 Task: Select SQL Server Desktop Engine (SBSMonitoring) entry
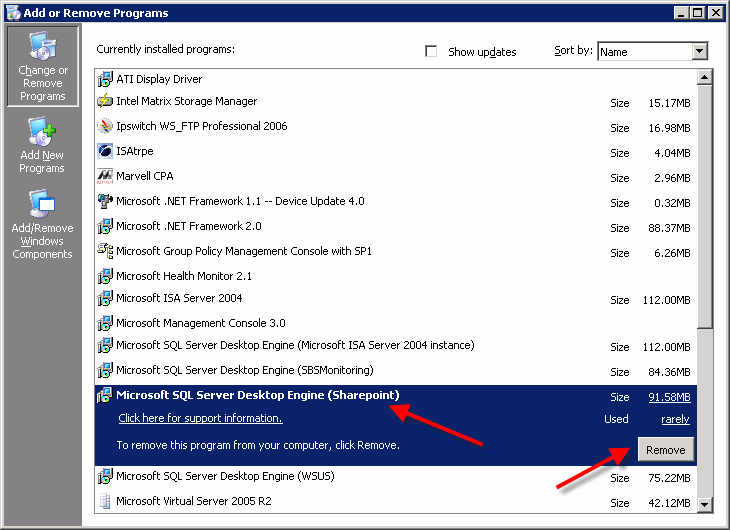(x=396, y=371)
